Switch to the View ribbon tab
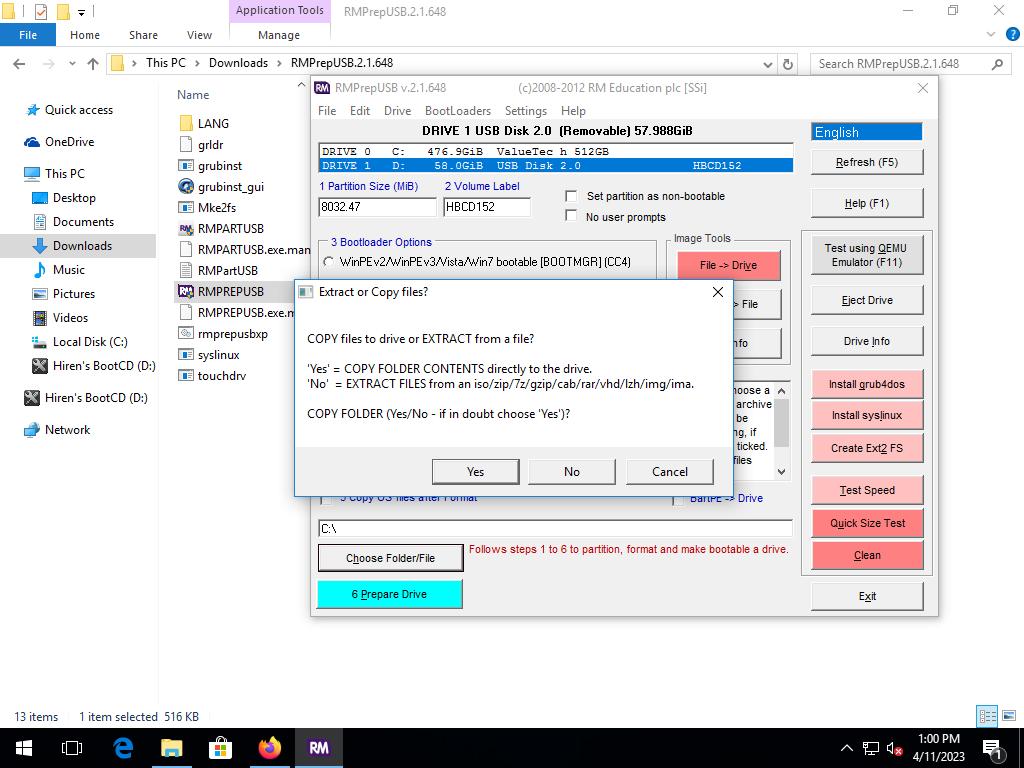 pyautogui.click(x=199, y=35)
